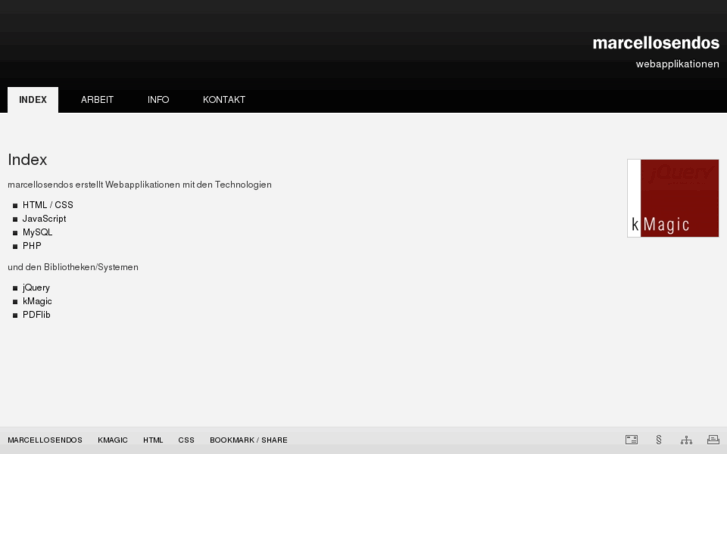The image size is (727, 545).
Task: Click the 'HTML / CSS' list item
Action: (48, 205)
